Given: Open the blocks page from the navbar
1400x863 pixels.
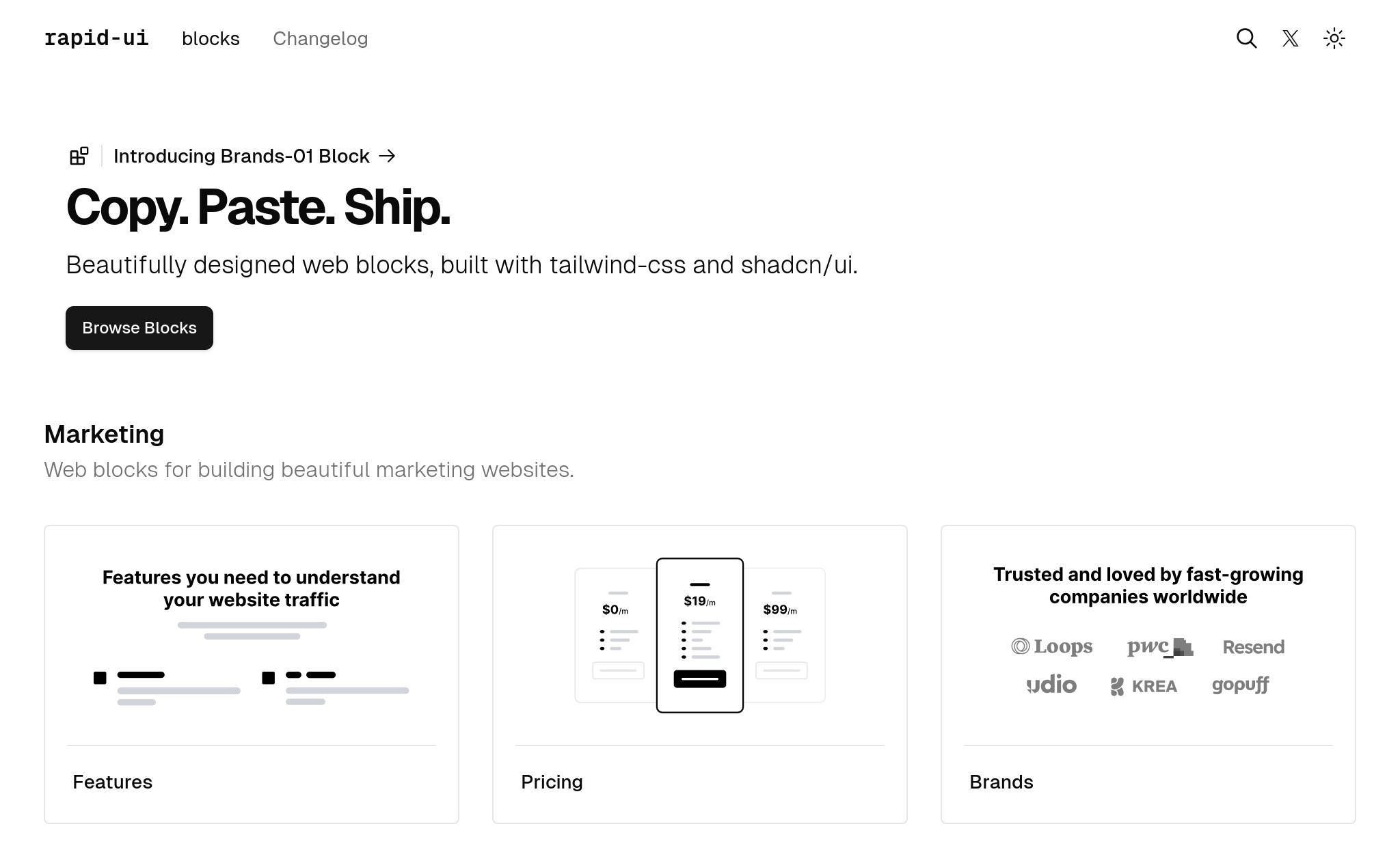Looking at the screenshot, I should click(x=210, y=39).
